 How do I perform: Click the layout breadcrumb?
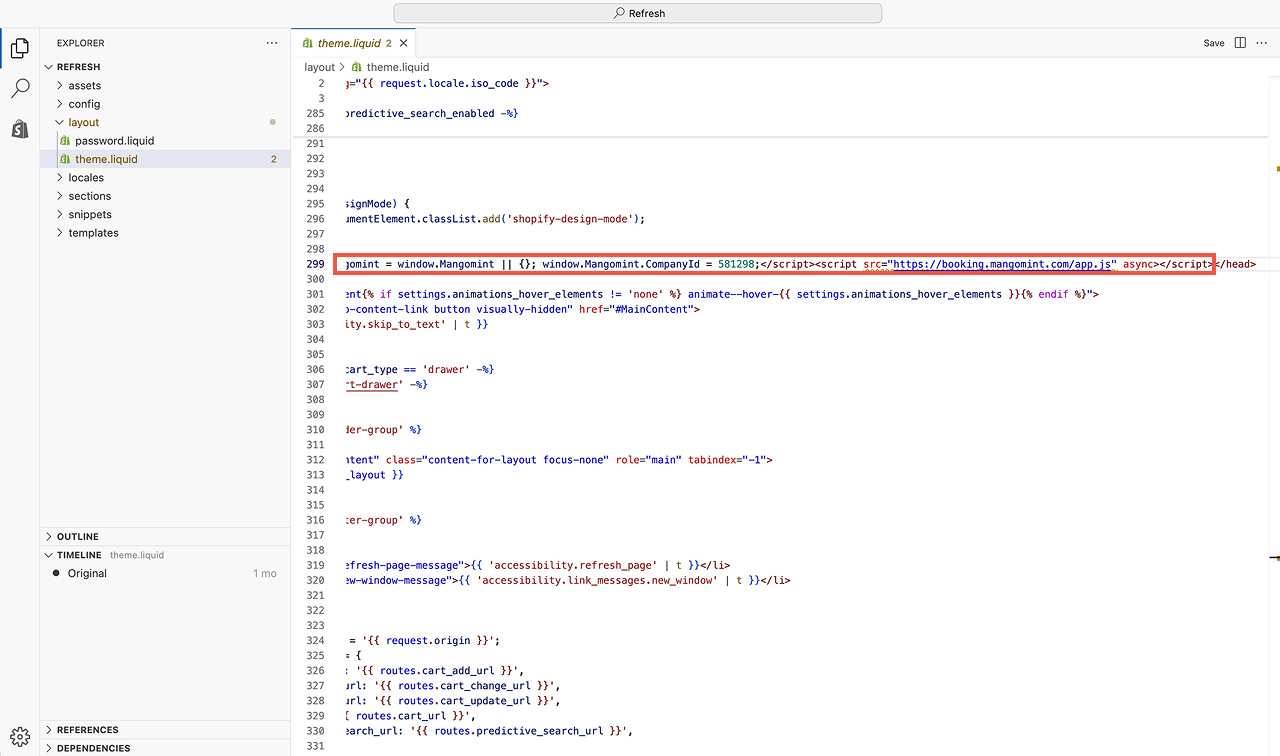[320, 67]
